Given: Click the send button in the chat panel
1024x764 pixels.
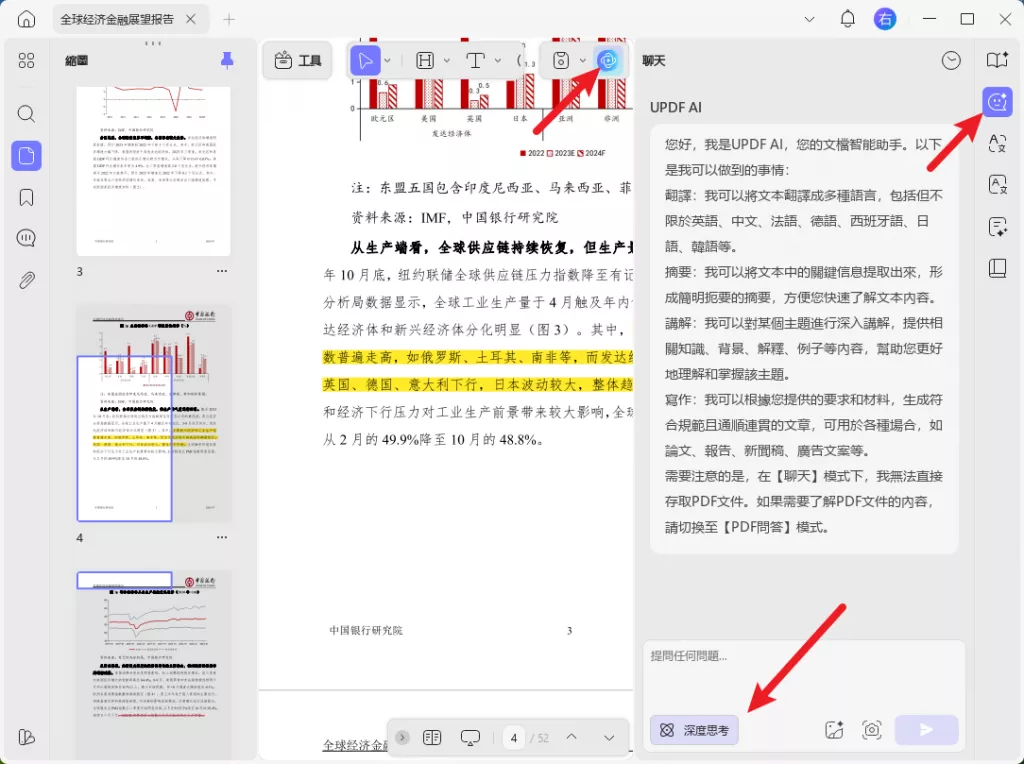Looking at the screenshot, I should tap(926, 730).
